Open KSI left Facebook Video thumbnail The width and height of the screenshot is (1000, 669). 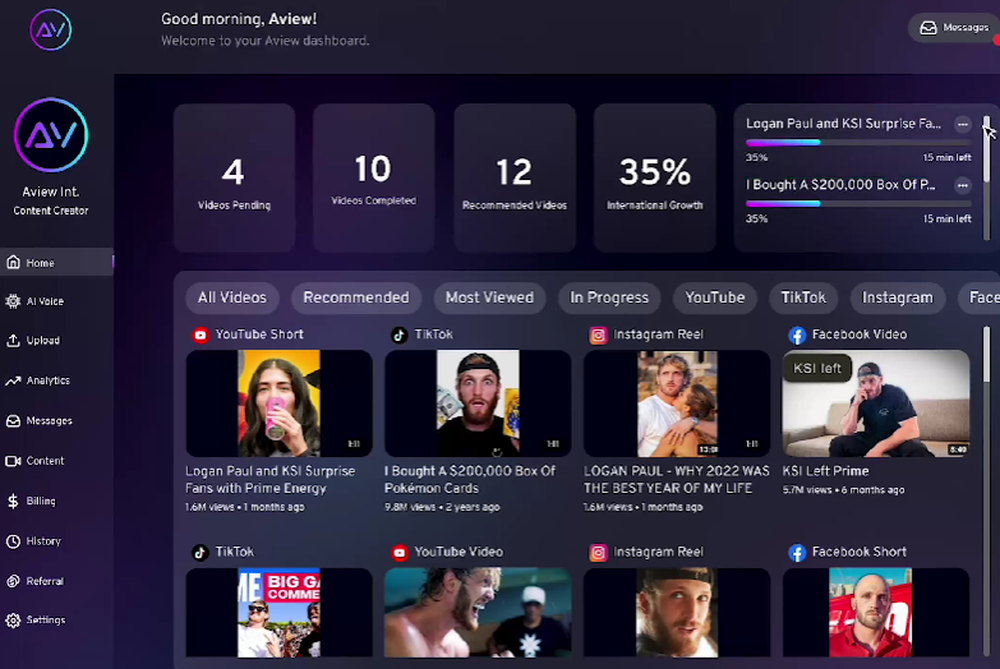tap(876, 403)
